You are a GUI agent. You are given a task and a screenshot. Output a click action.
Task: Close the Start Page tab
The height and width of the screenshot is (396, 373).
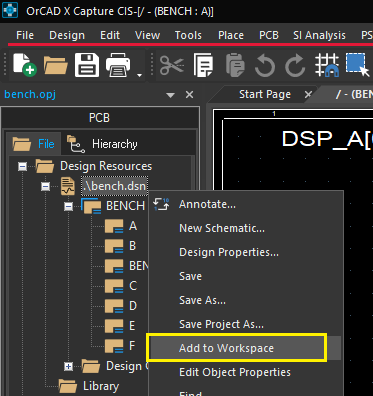pyautogui.click(x=308, y=94)
